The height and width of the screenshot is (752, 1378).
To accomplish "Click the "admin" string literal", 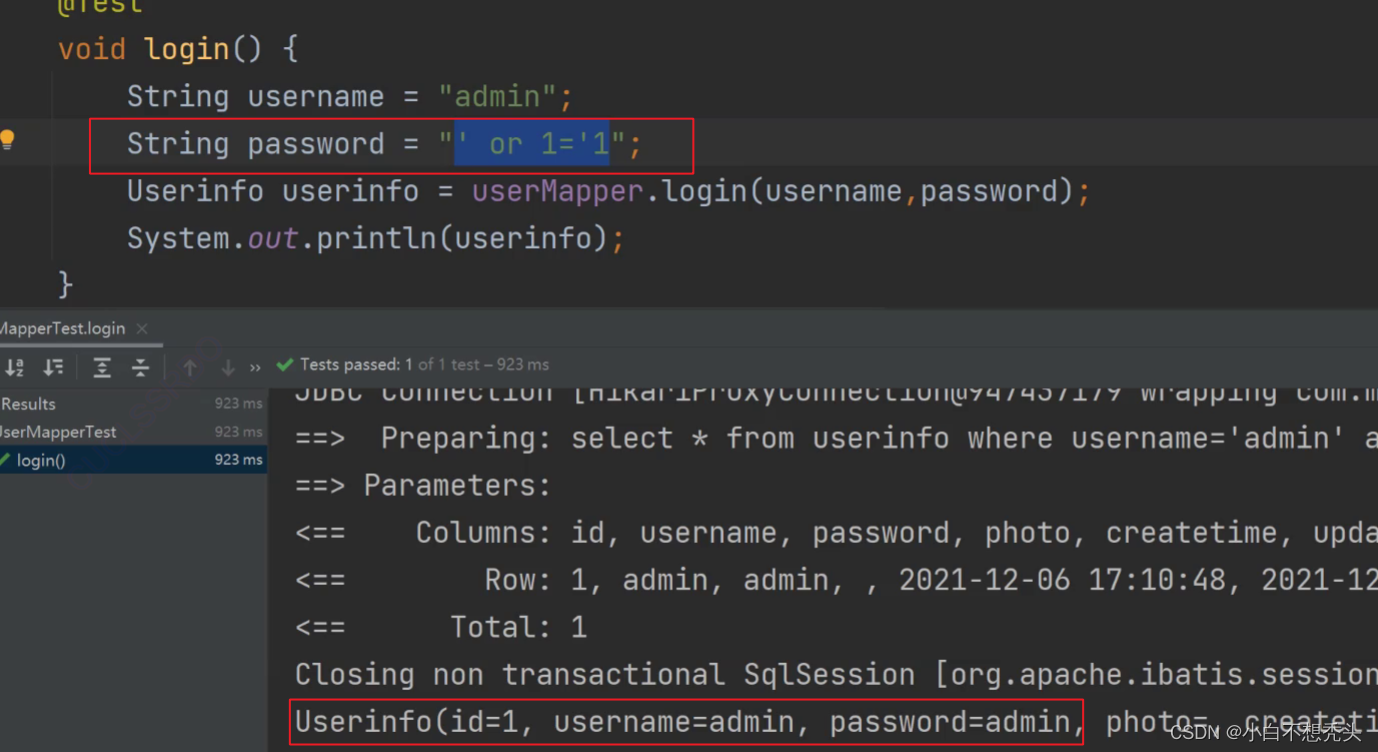I will [x=497, y=96].
